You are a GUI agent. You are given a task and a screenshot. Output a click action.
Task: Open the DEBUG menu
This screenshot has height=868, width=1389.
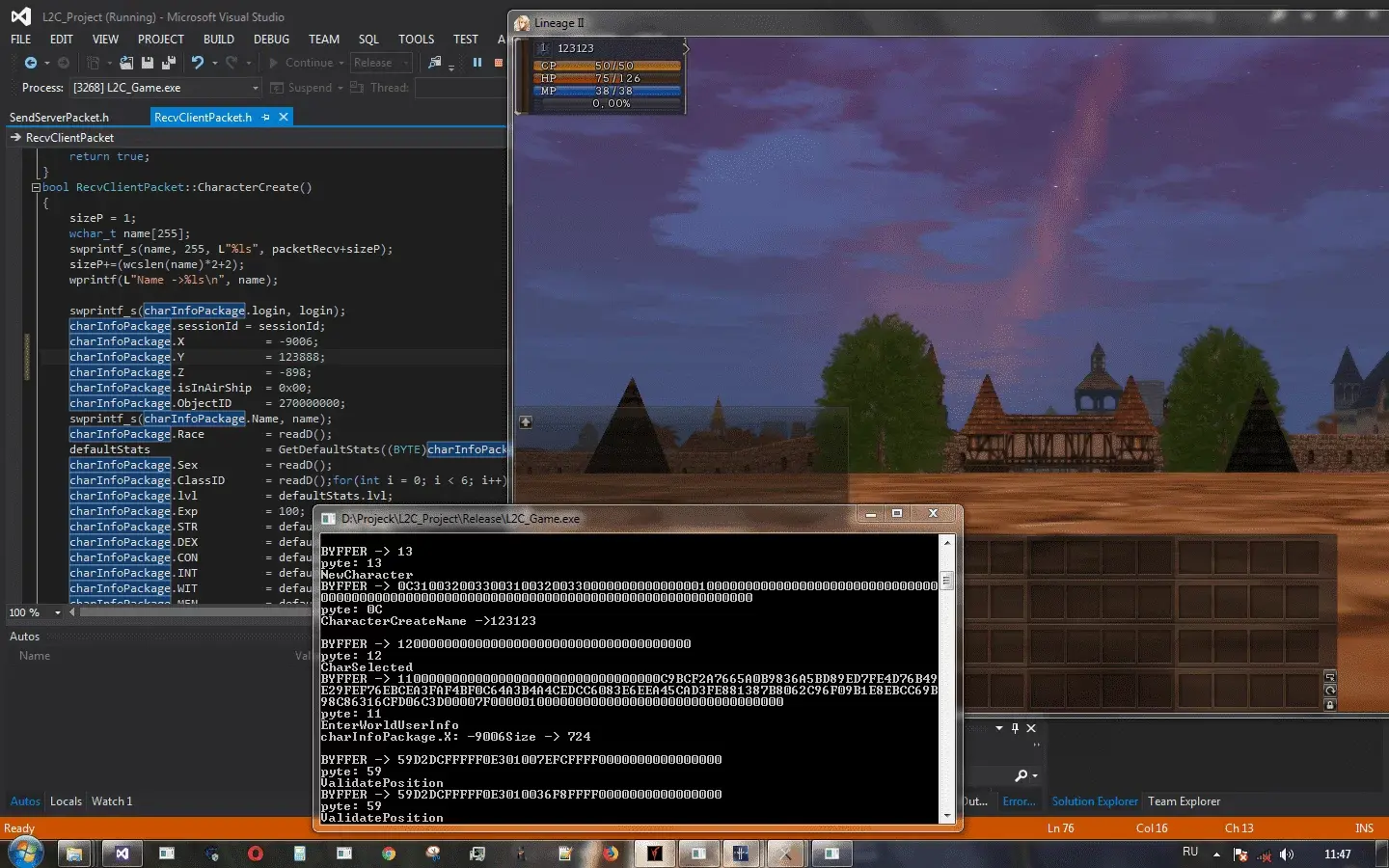271,40
